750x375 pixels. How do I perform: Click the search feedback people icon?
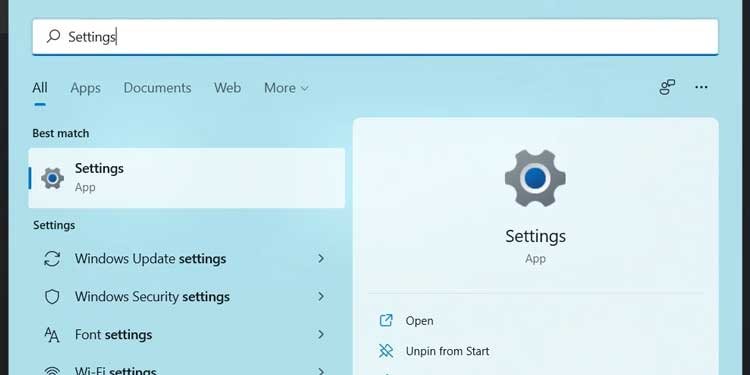667,87
